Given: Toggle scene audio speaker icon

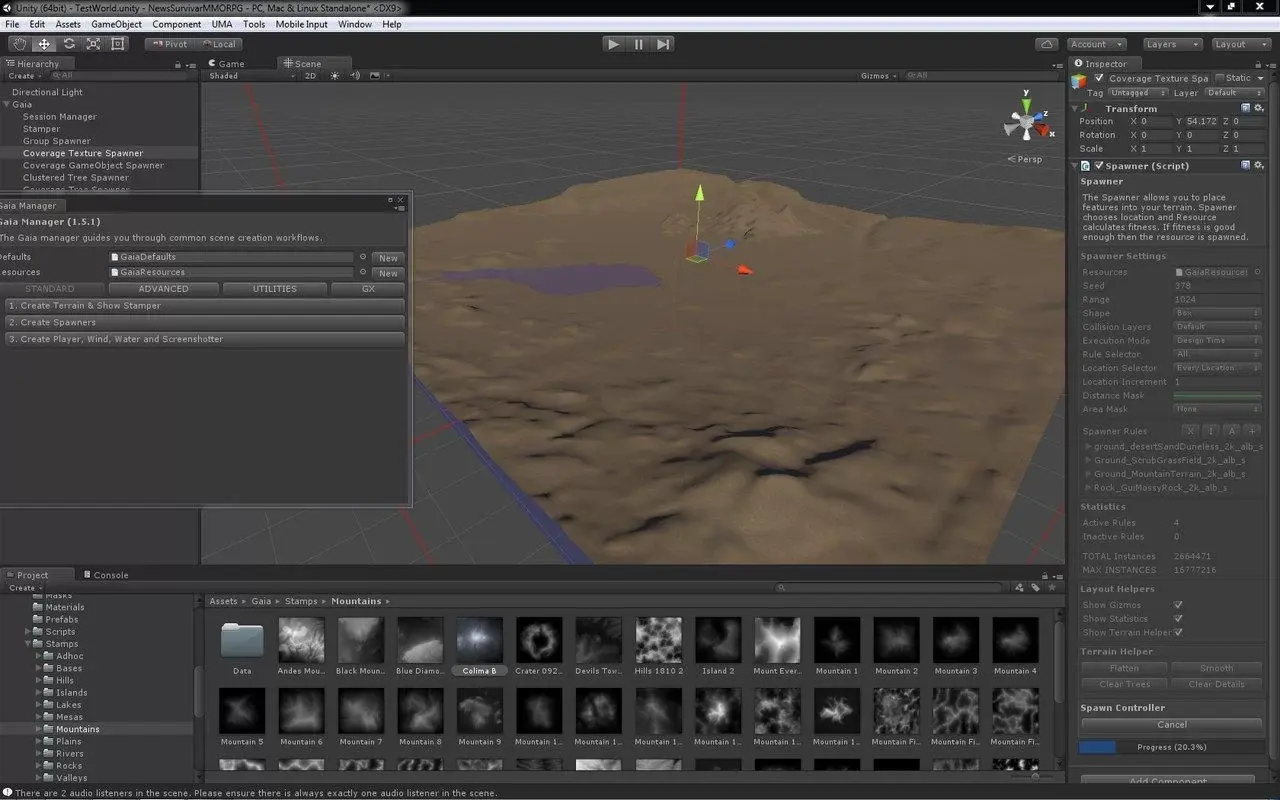Looking at the screenshot, I should pos(354,76).
